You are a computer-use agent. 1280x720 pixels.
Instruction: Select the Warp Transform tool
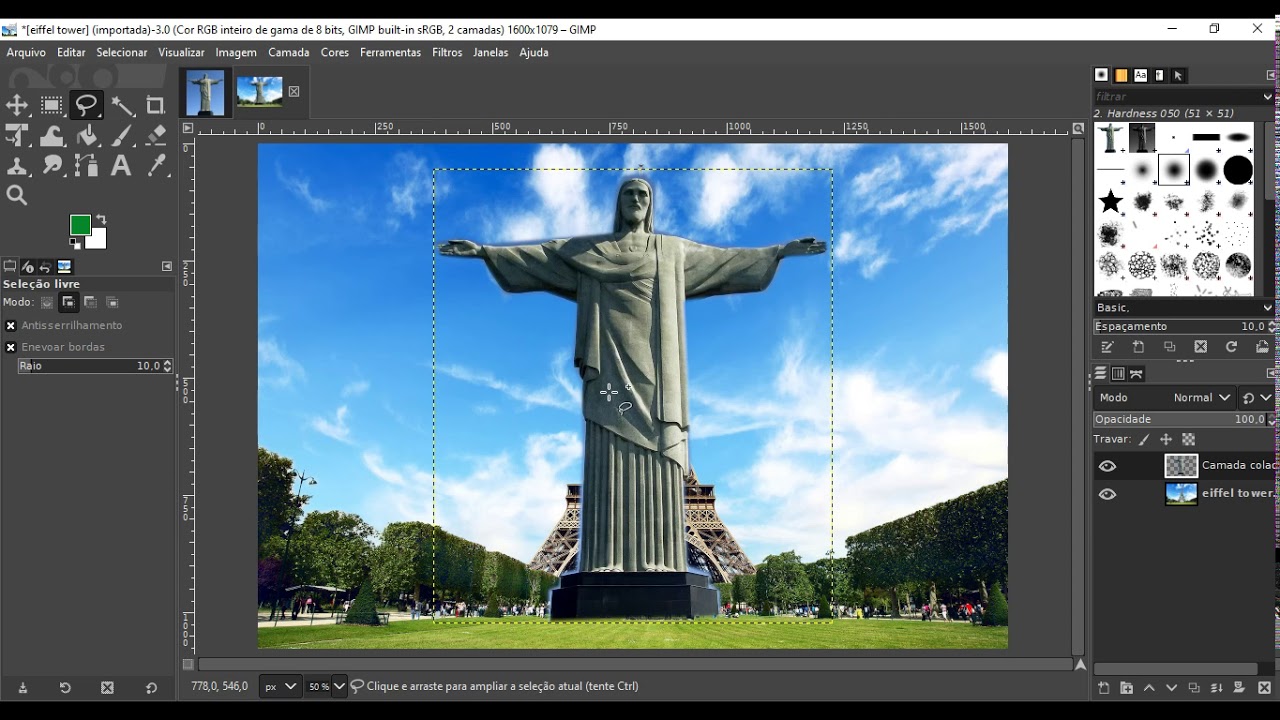tap(52, 136)
